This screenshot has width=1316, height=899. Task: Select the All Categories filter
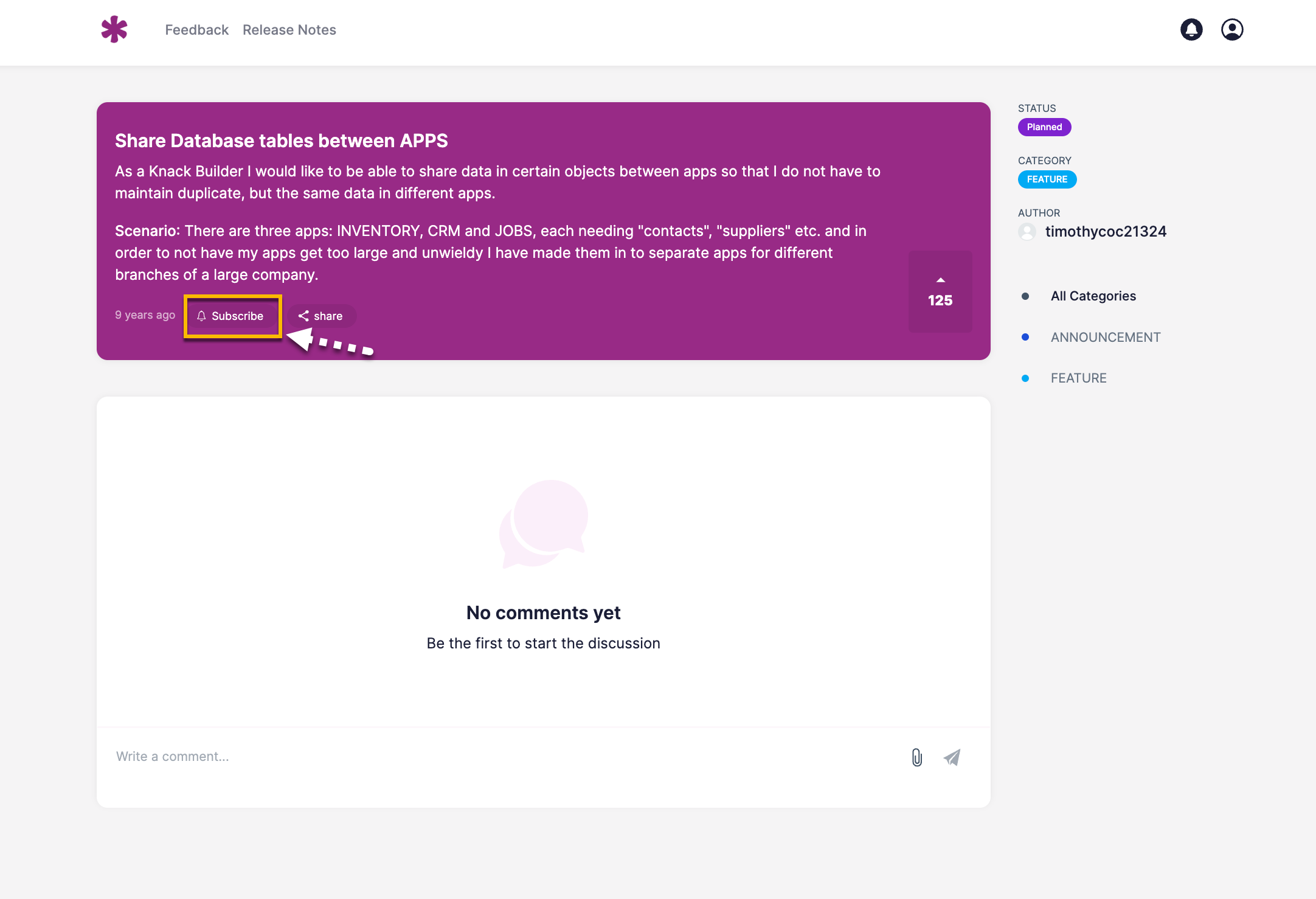pos(1093,296)
